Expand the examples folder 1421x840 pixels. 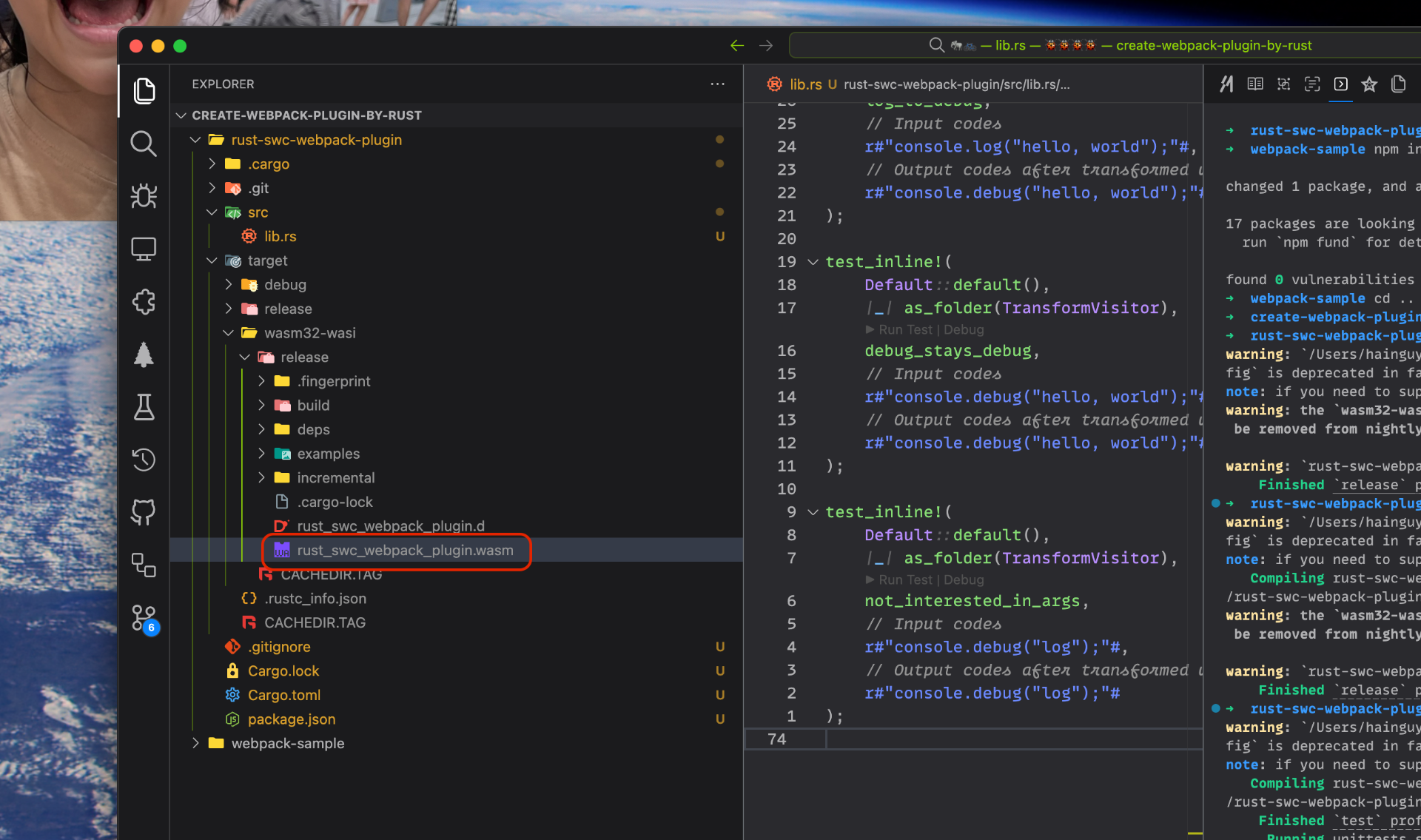click(x=261, y=454)
